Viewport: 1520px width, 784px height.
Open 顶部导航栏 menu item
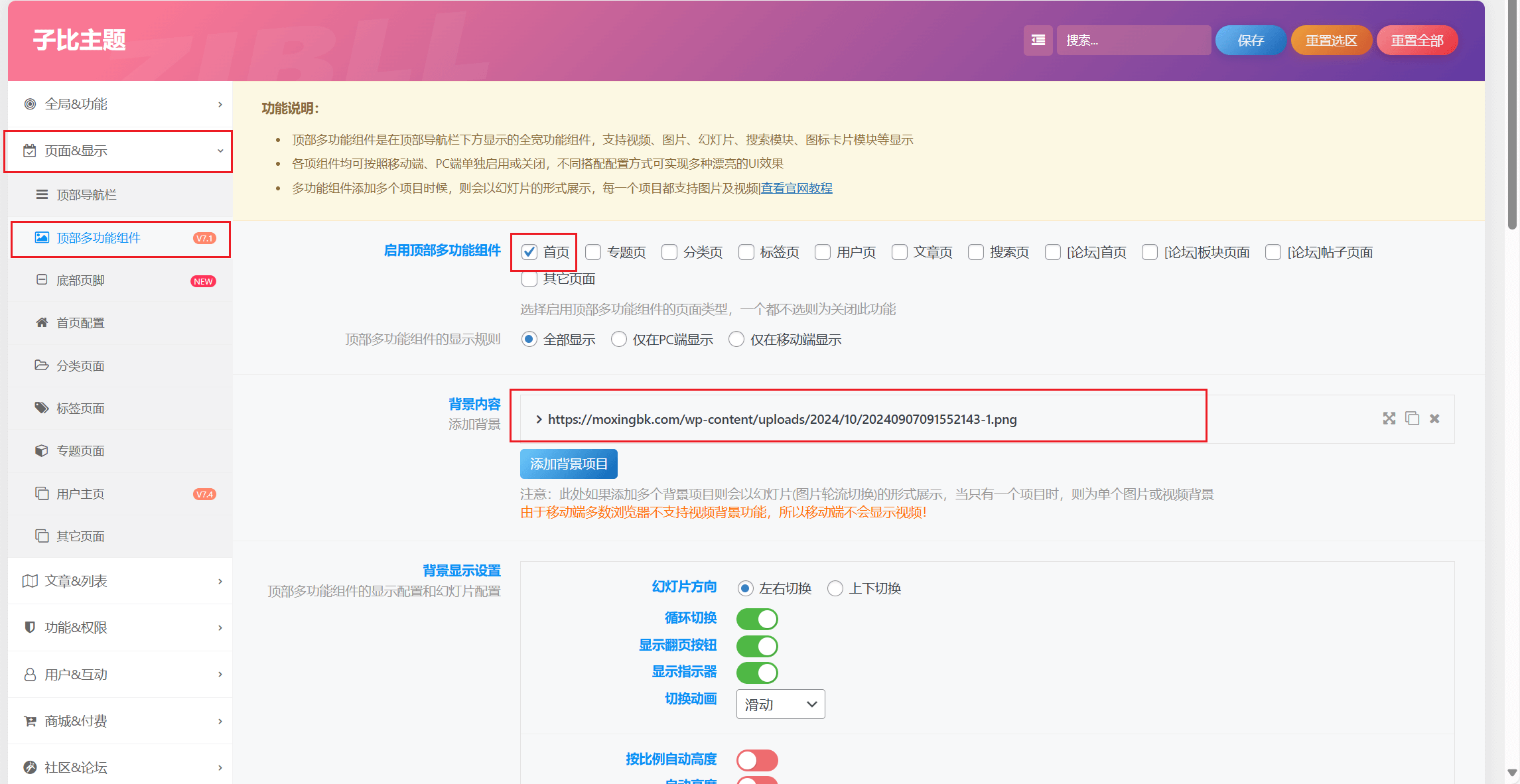[121, 194]
